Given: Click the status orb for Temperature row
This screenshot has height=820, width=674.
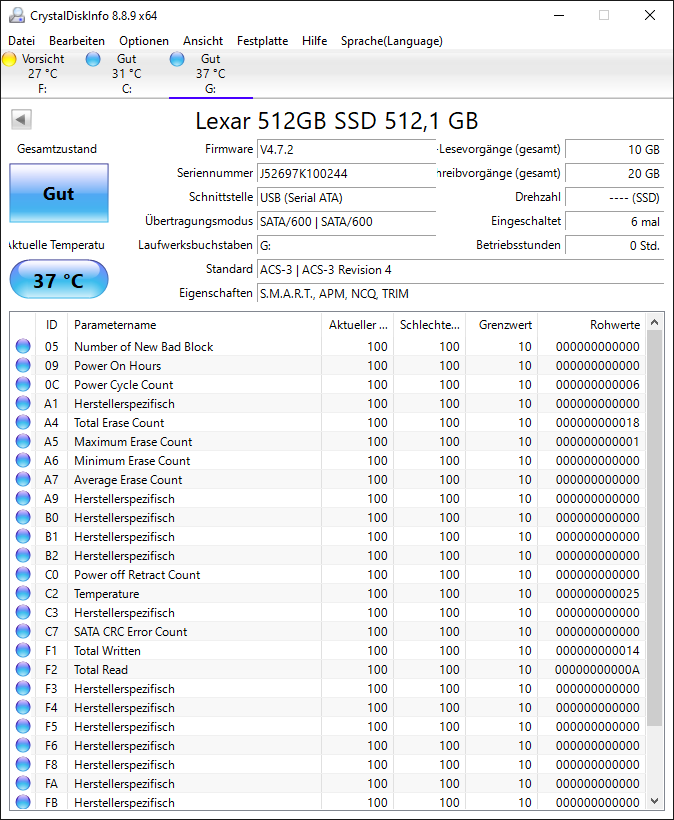Looking at the screenshot, I should pyautogui.click(x=23, y=593).
